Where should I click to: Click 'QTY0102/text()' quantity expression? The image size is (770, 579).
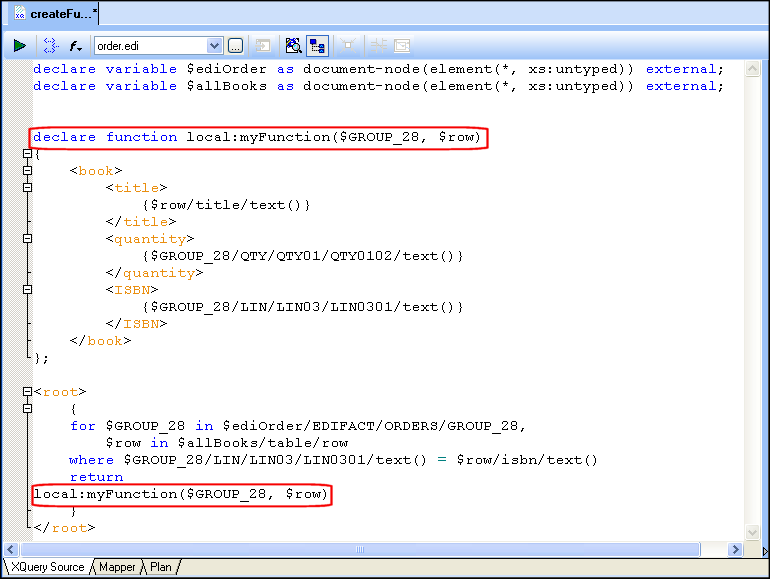(396, 256)
